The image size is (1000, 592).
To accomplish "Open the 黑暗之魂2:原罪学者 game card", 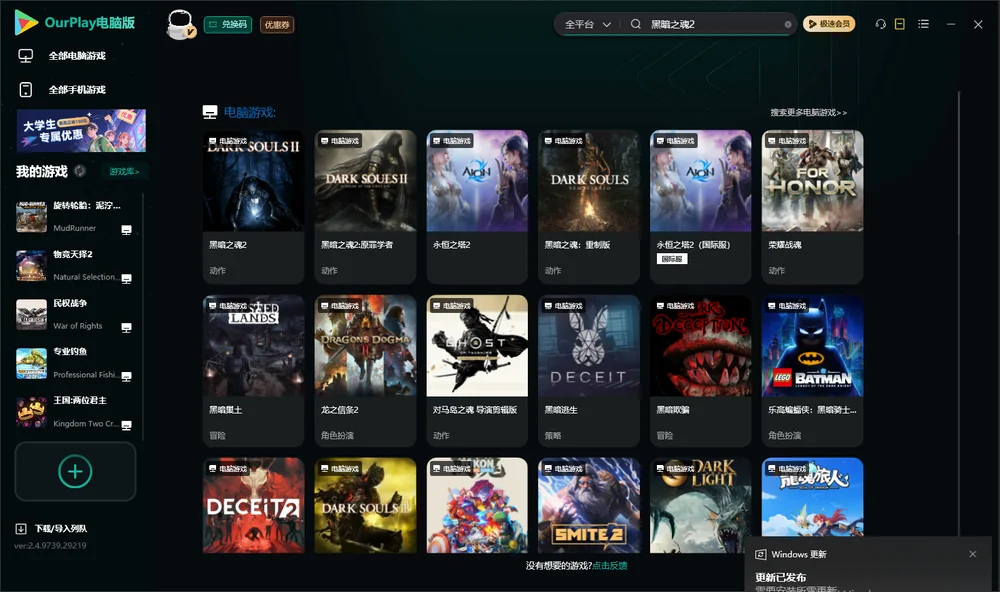I will [x=365, y=207].
